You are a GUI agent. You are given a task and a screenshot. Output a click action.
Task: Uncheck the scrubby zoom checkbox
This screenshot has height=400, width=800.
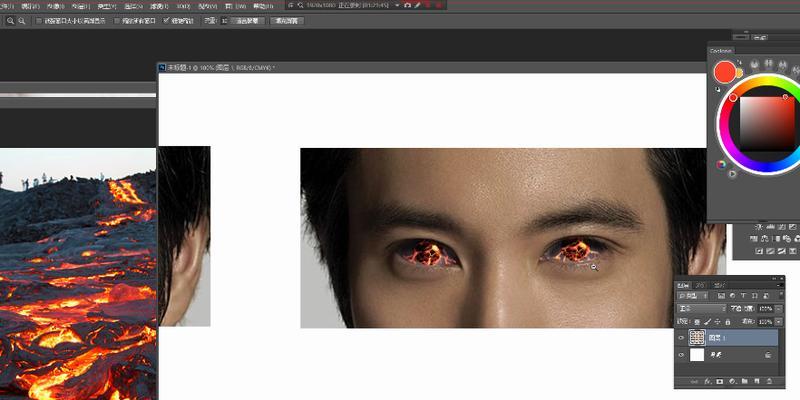point(166,21)
